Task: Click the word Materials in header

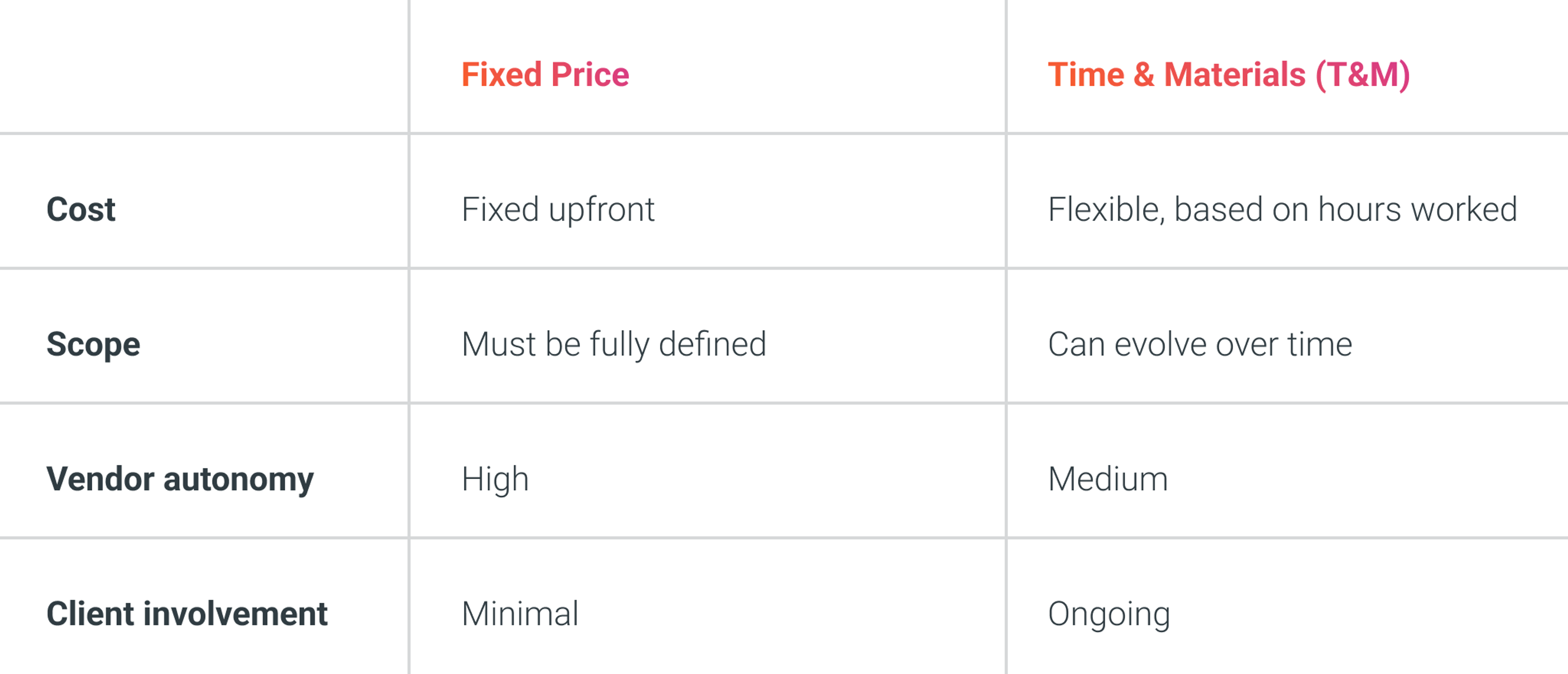Action: click(1234, 75)
